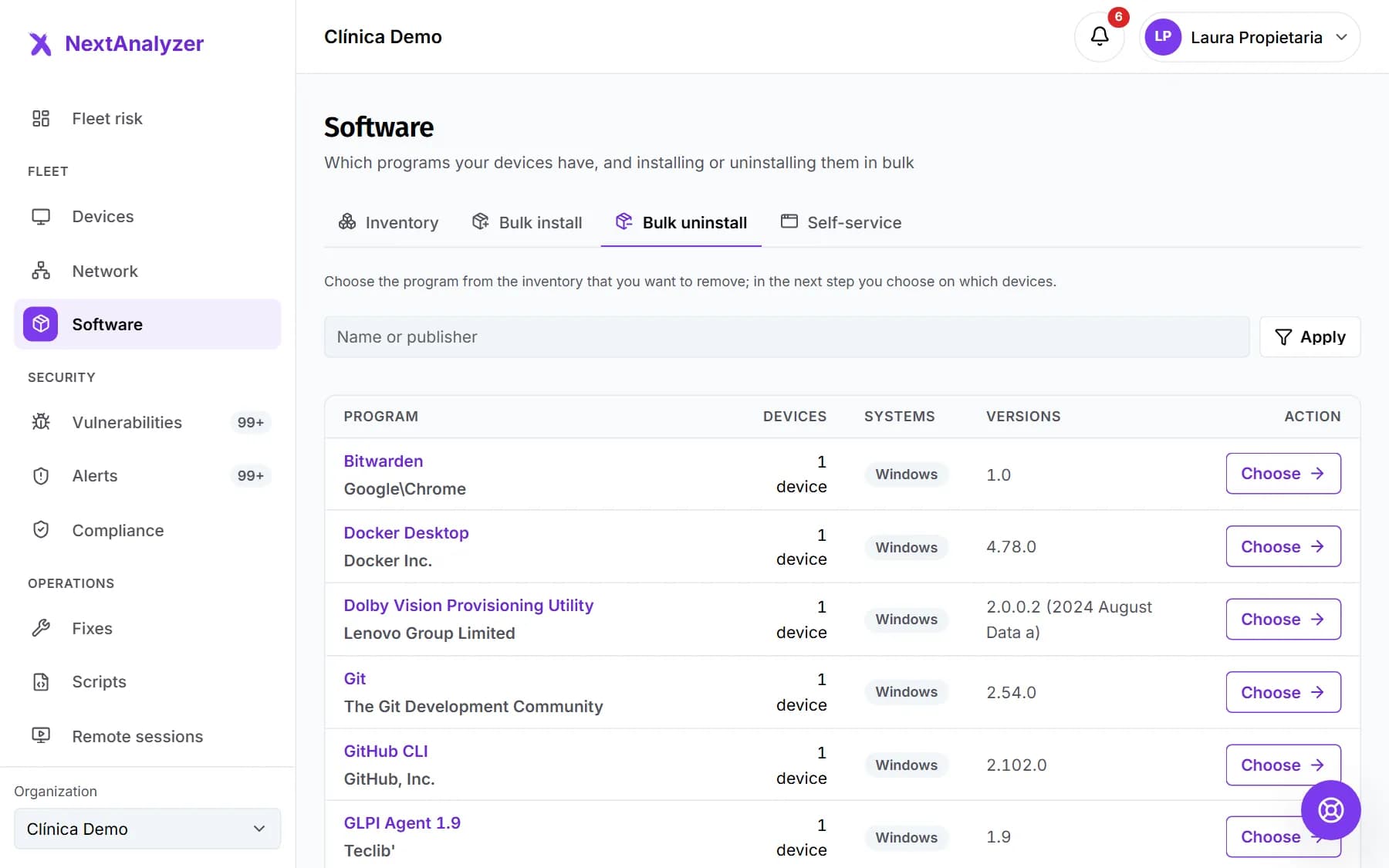Click the NextAnalyzer logo icon
The height and width of the screenshot is (868, 1389).
pos(40,44)
